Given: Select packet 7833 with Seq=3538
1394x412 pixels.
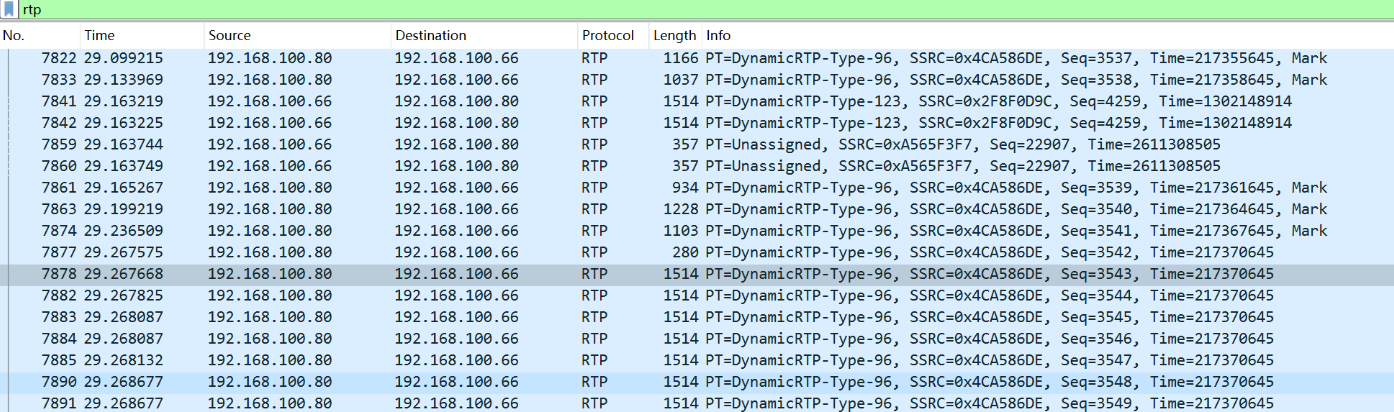Looking at the screenshot, I should [697, 80].
